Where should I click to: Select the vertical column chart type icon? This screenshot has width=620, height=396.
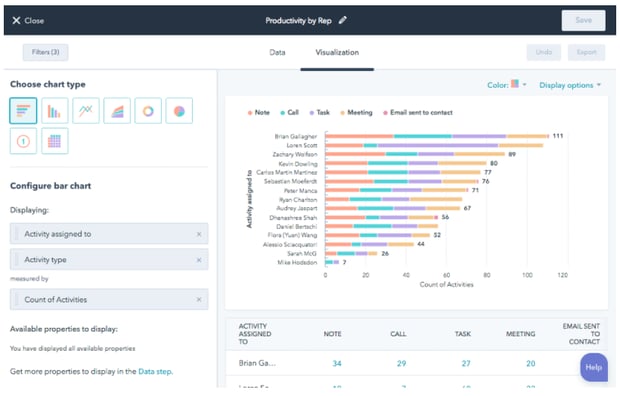tap(55, 111)
